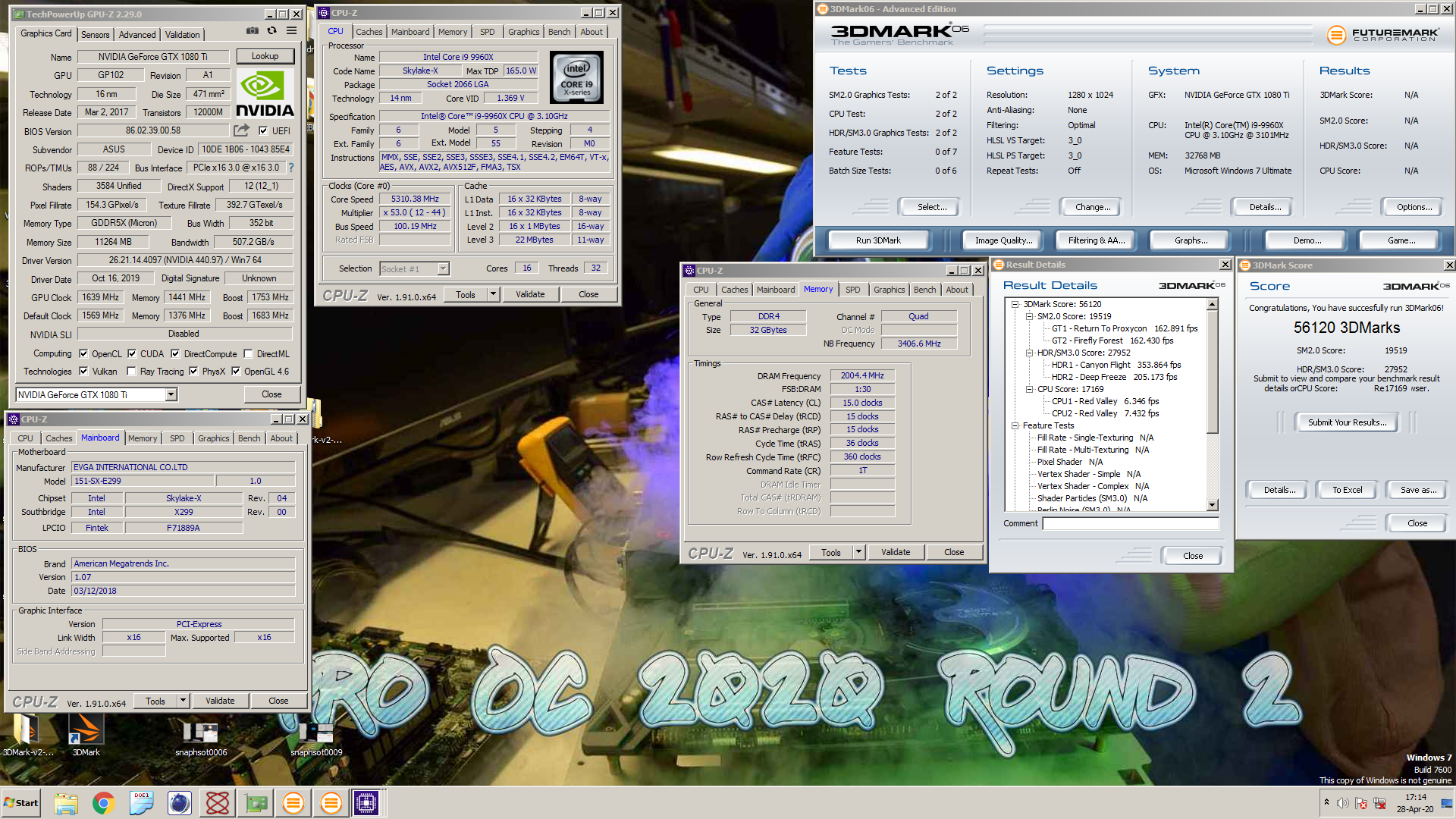Open the snaphsot0006 desktop thumbnail
Image resolution: width=1456 pixels, height=819 pixels.
tap(201, 739)
